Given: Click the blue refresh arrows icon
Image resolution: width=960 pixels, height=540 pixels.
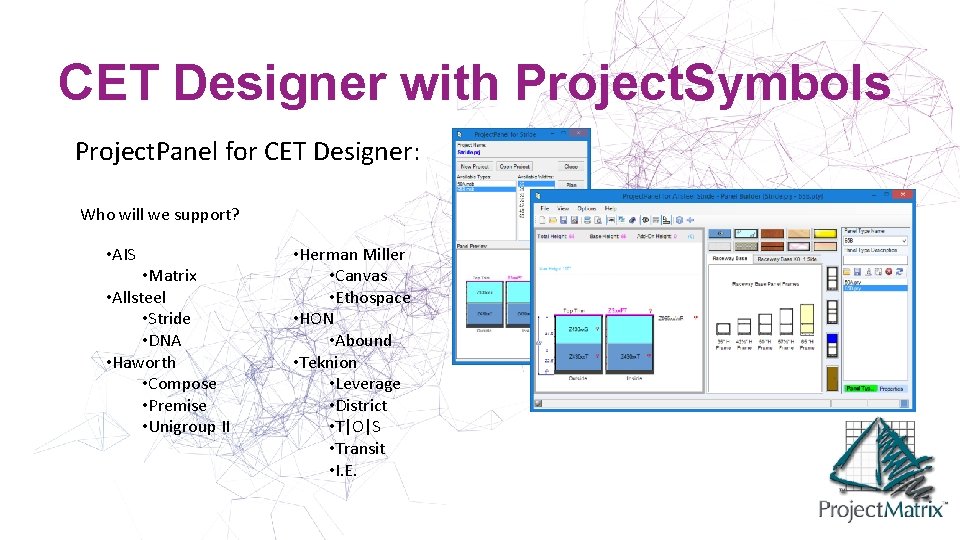Looking at the screenshot, I should (x=899, y=272).
